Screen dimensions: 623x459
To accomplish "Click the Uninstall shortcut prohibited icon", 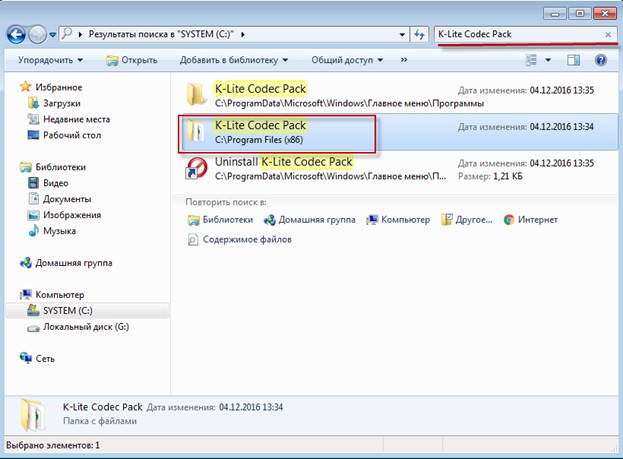I will click(x=196, y=168).
